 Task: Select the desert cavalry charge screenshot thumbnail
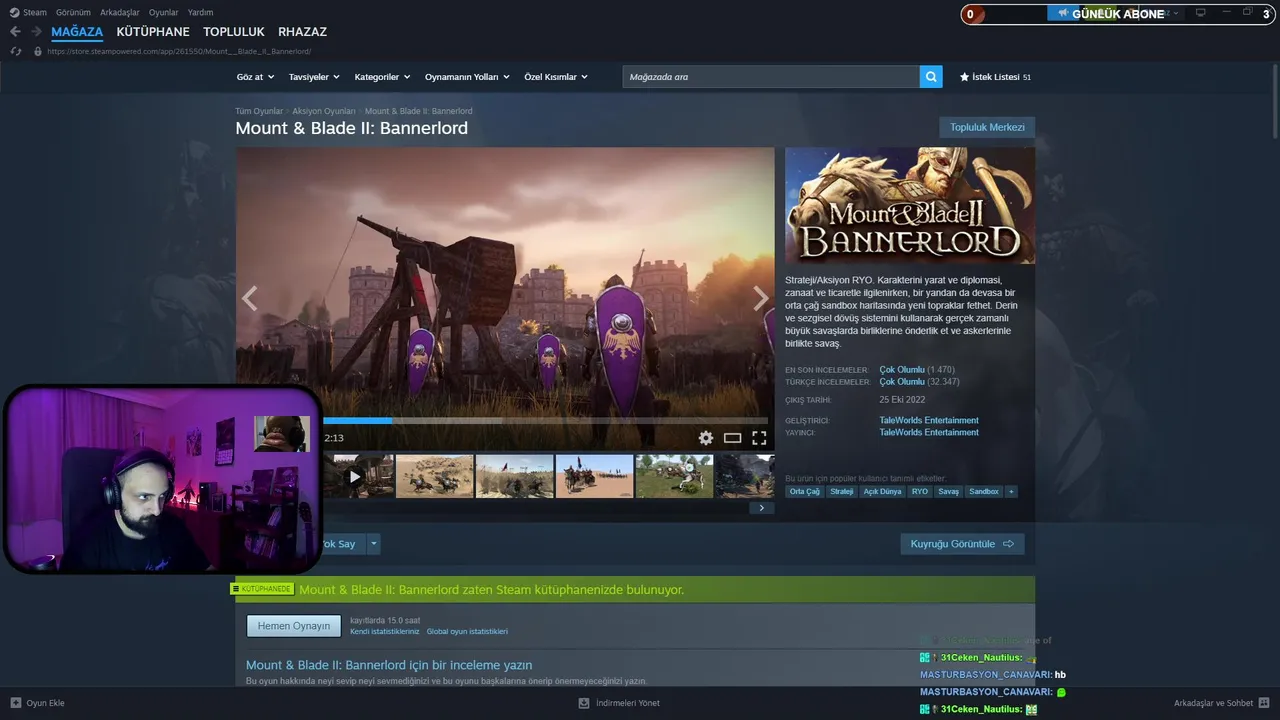pos(435,476)
